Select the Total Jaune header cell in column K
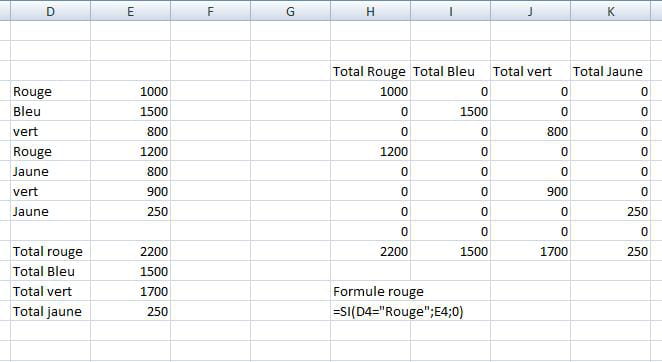This screenshot has width=662, height=362. [x=610, y=71]
